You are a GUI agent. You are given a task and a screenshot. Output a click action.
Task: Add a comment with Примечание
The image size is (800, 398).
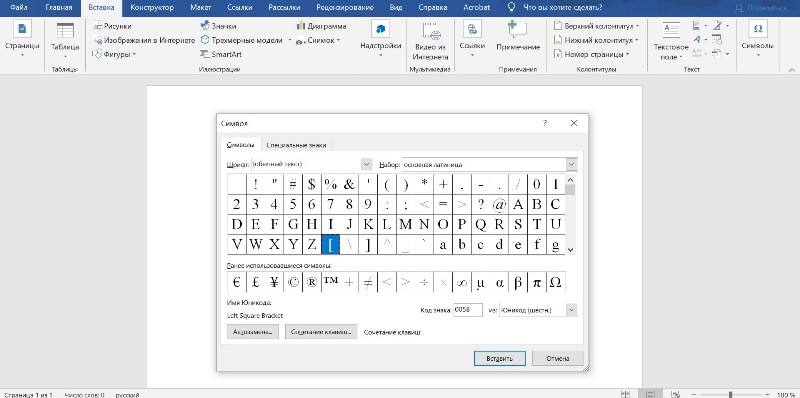pyautogui.click(x=518, y=36)
